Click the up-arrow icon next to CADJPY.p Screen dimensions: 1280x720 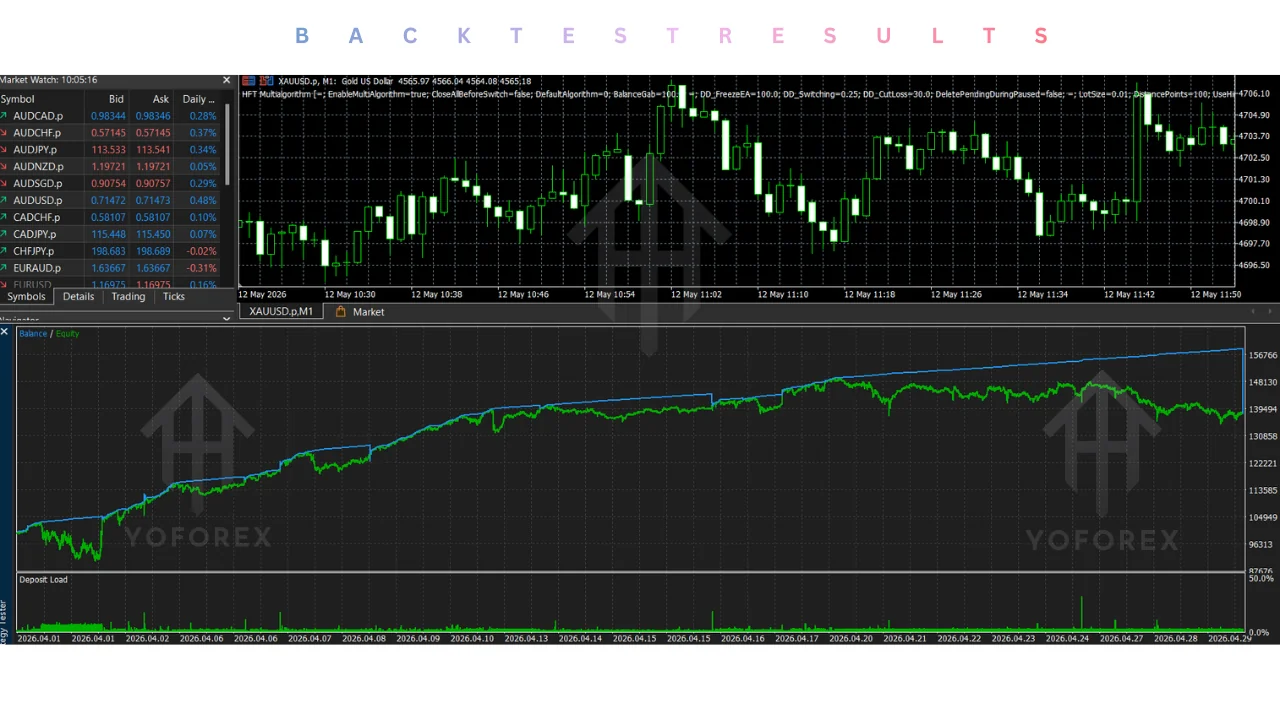pos(4,235)
